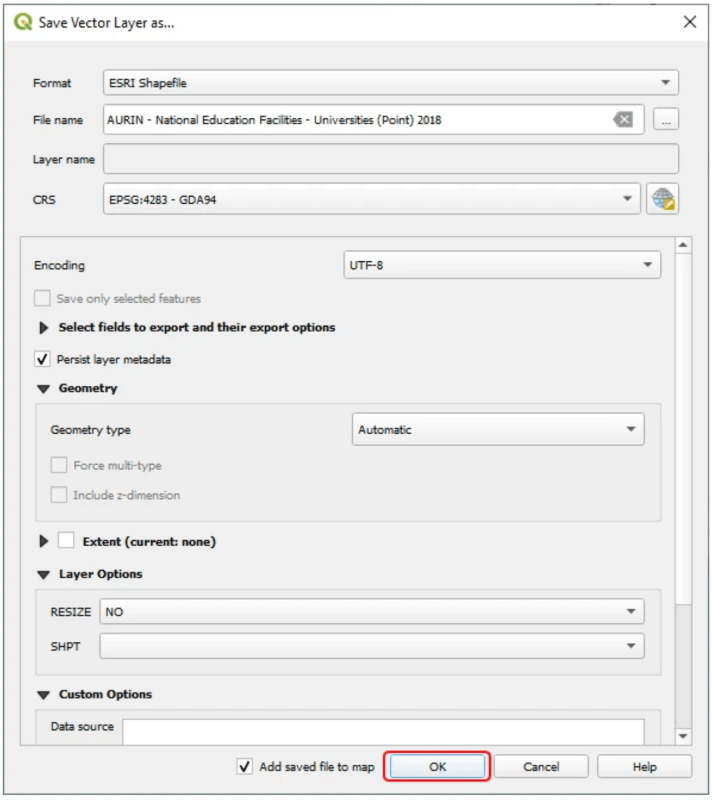Clear the File name field text
712x800 pixels.
[623, 120]
